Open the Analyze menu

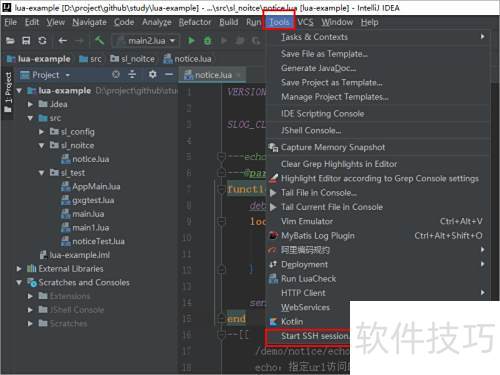coord(157,22)
